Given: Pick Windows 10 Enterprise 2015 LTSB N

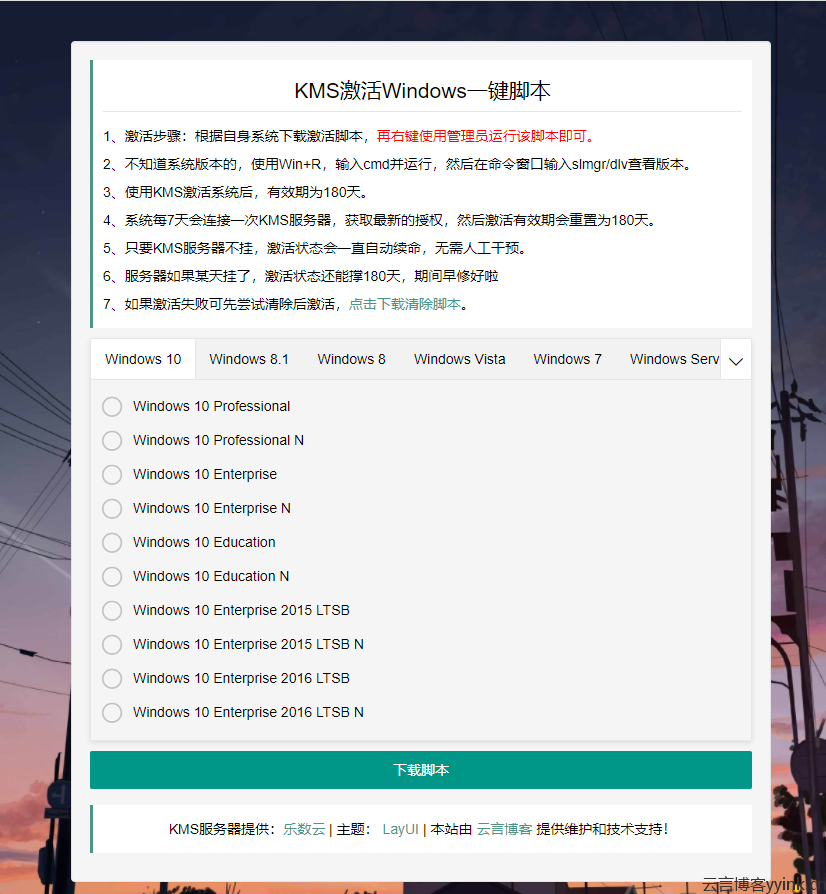Looking at the screenshot, I should pos(112,644).
